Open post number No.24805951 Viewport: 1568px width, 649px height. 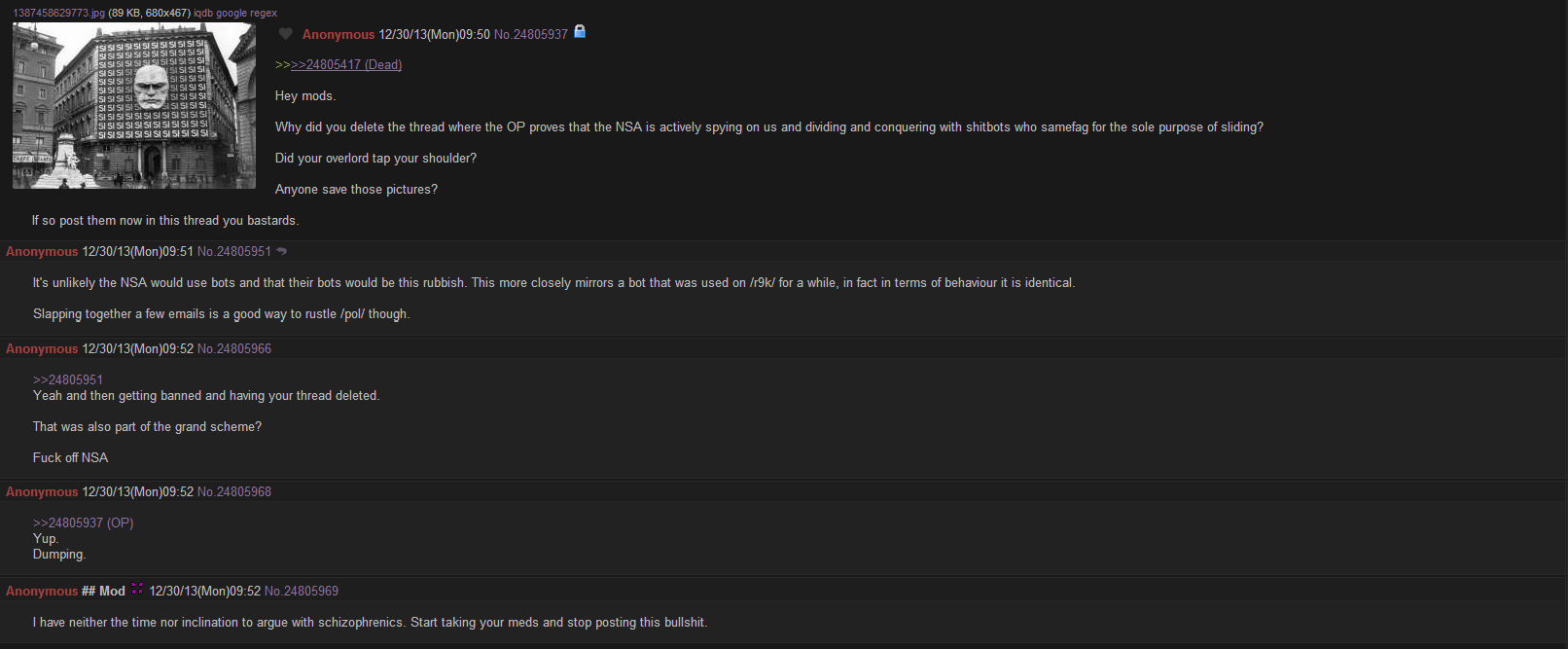click(x=234, y=251)
